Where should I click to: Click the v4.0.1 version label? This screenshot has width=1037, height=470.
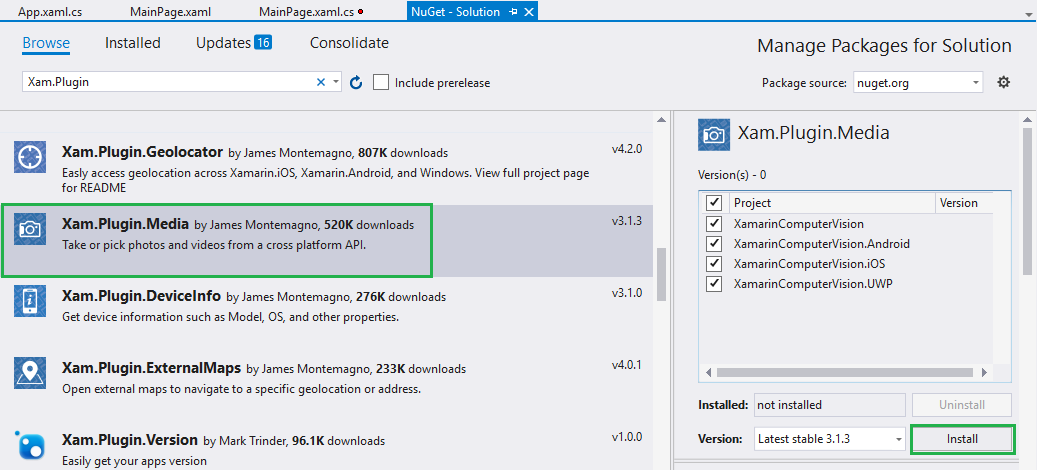627,365
